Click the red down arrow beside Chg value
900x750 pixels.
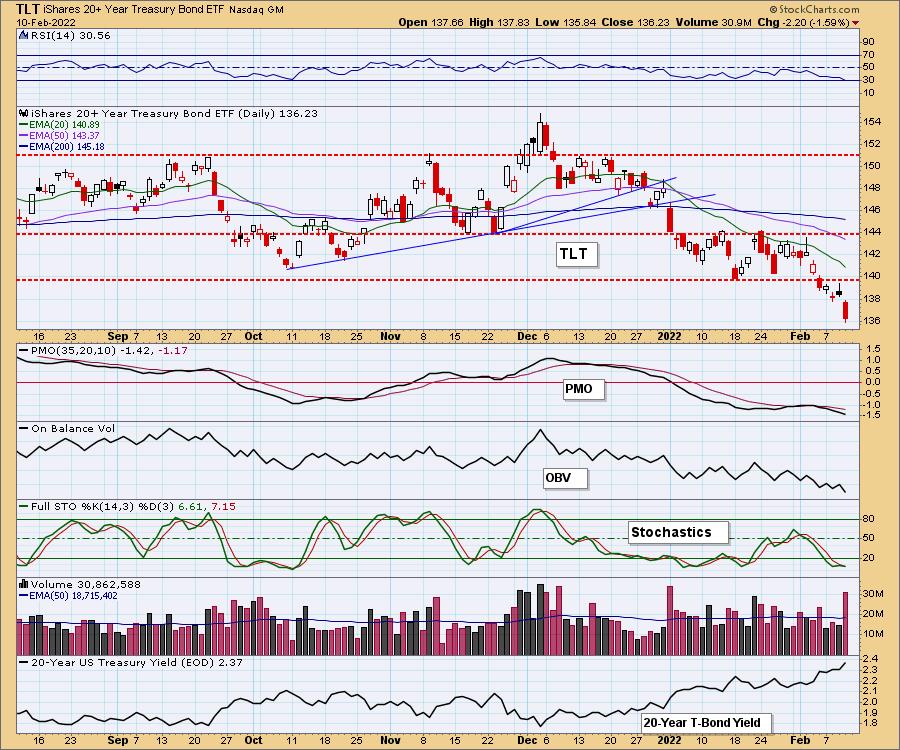tap(856, 23)
